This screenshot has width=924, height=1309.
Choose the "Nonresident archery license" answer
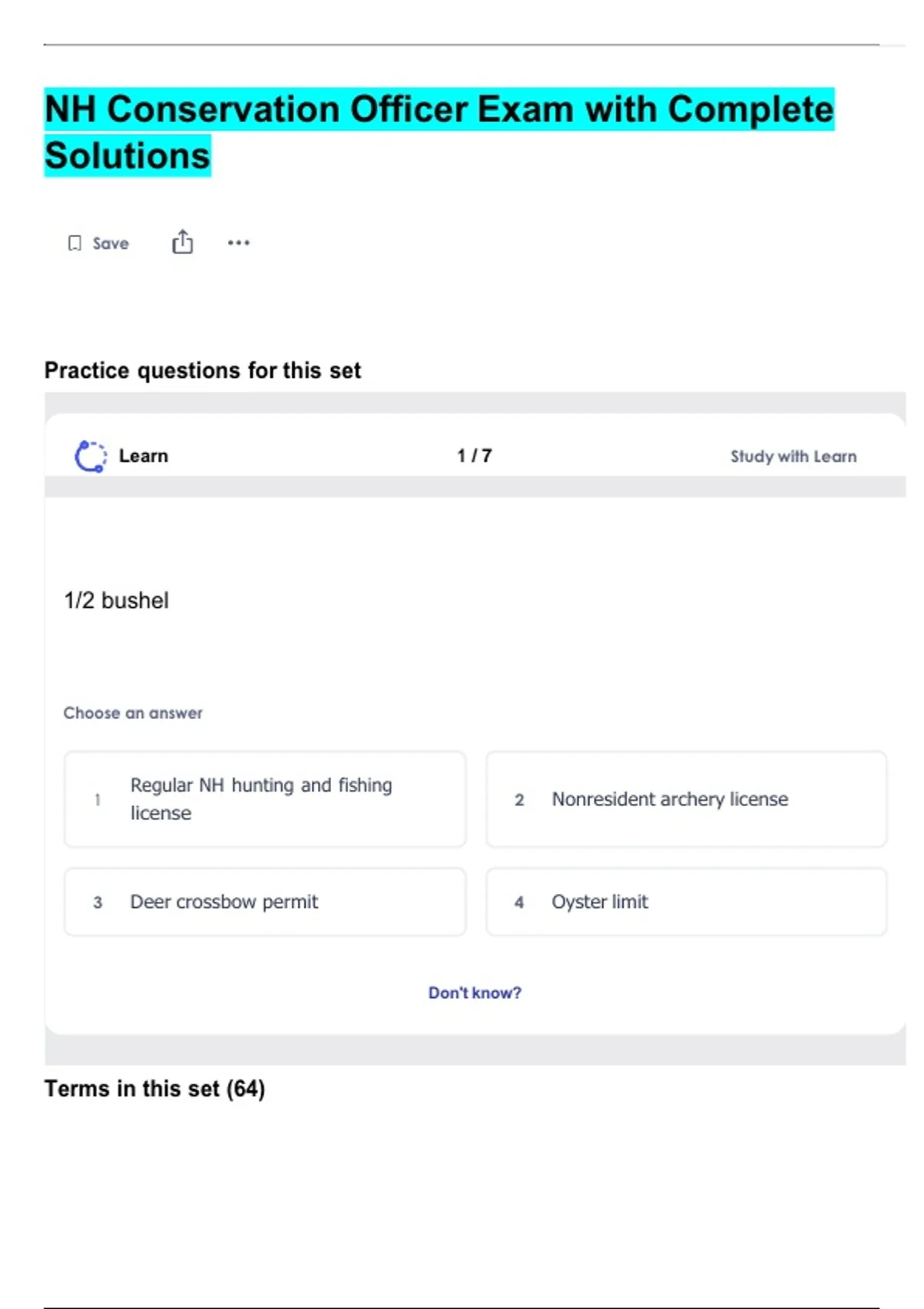coord(670,799)
